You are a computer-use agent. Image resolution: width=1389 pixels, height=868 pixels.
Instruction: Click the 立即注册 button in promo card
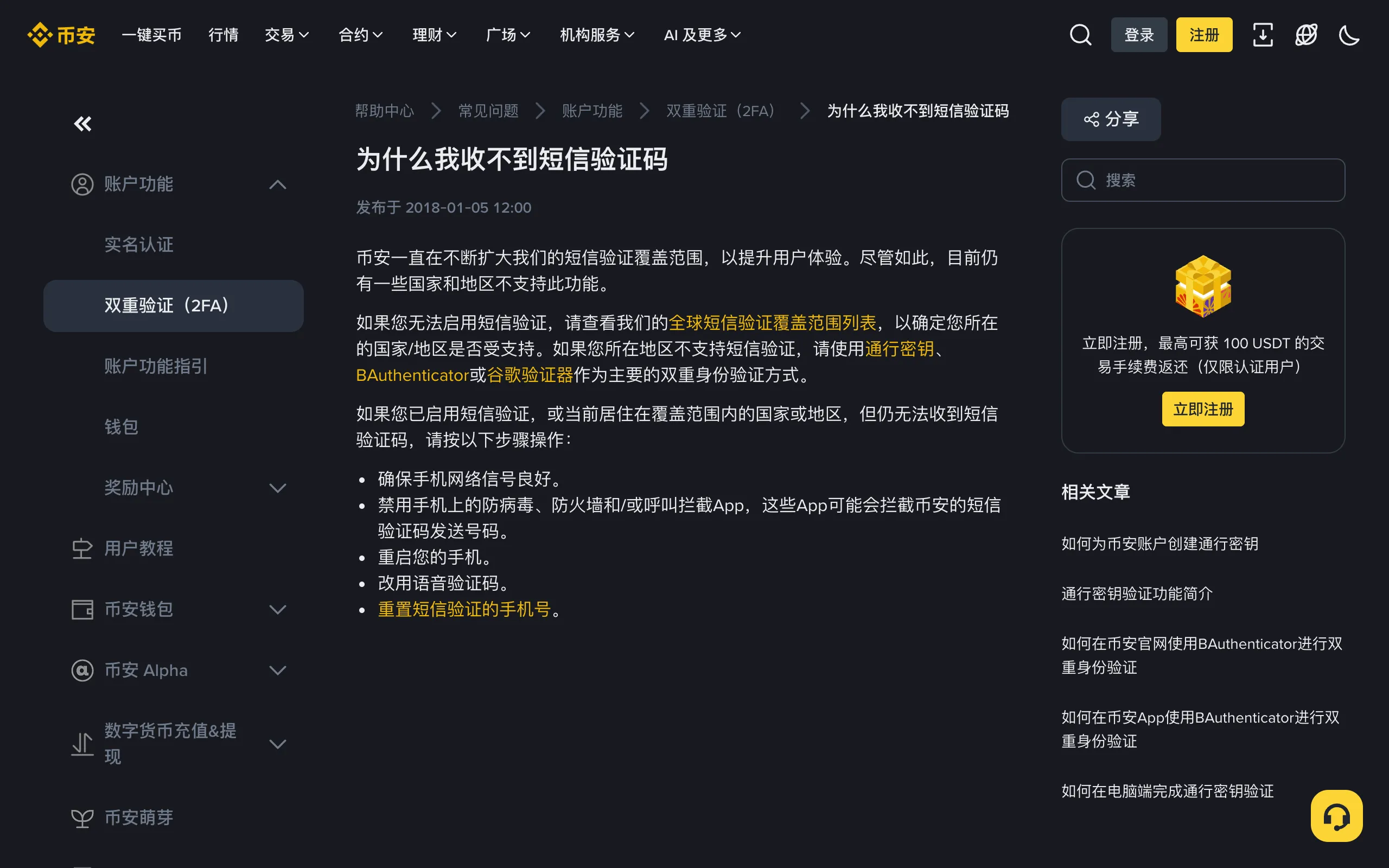pos(1203,409)
